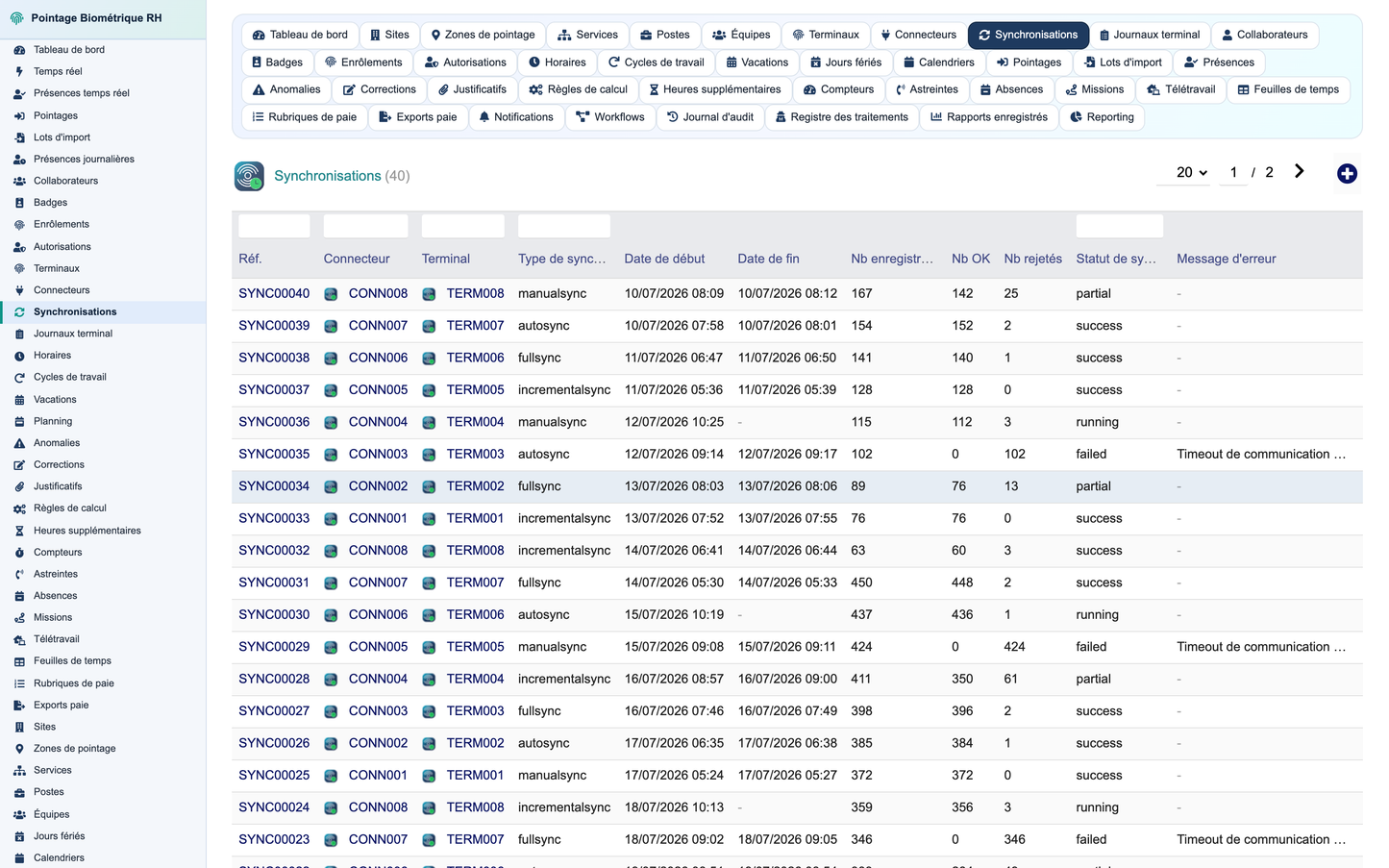Image resolution: width=1389 pixels, height=868 pixels.
Task: Click Postes briefcase icon in sidebar
Action: pos(19,792)
